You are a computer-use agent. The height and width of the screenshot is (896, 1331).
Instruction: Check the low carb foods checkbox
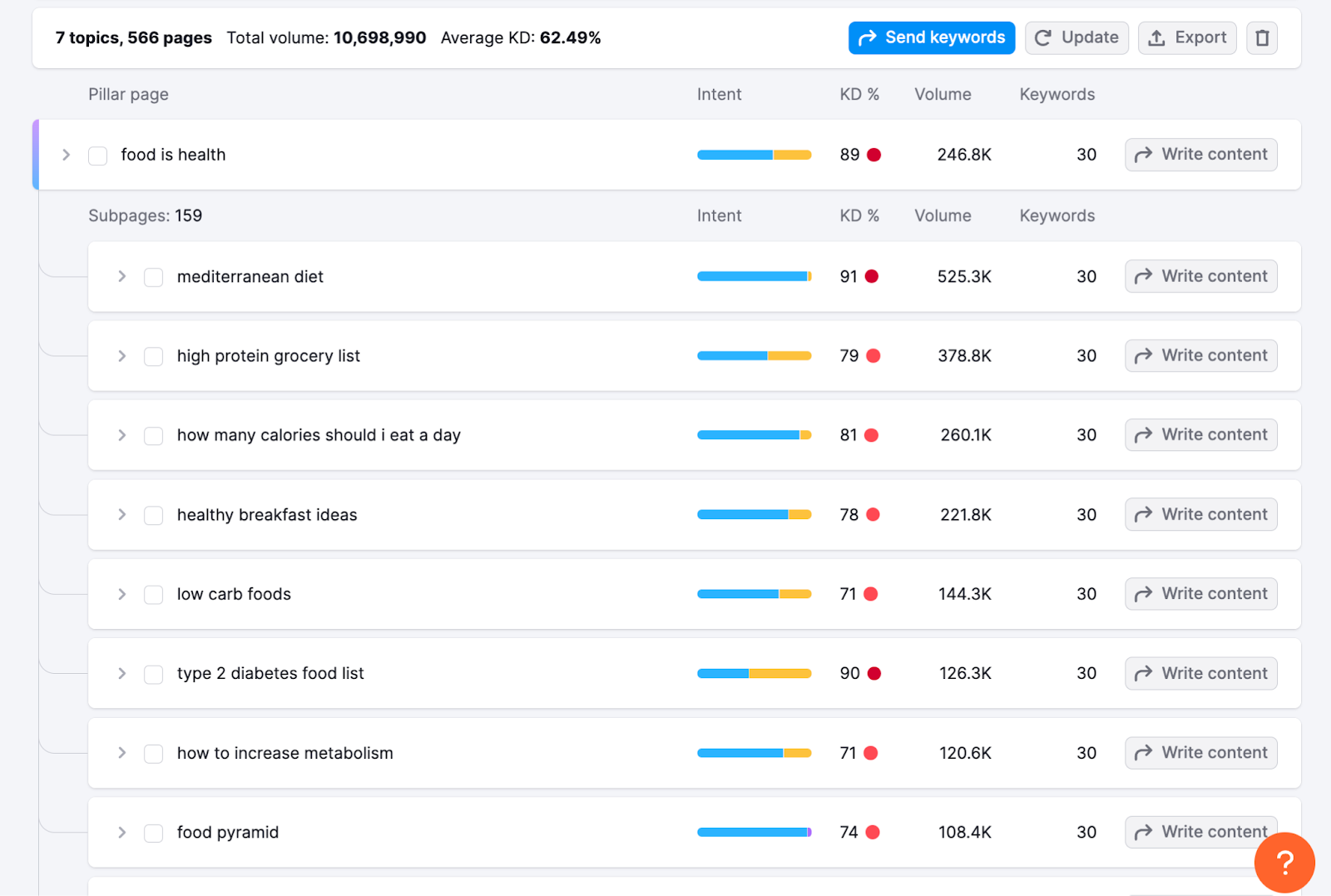153,595
